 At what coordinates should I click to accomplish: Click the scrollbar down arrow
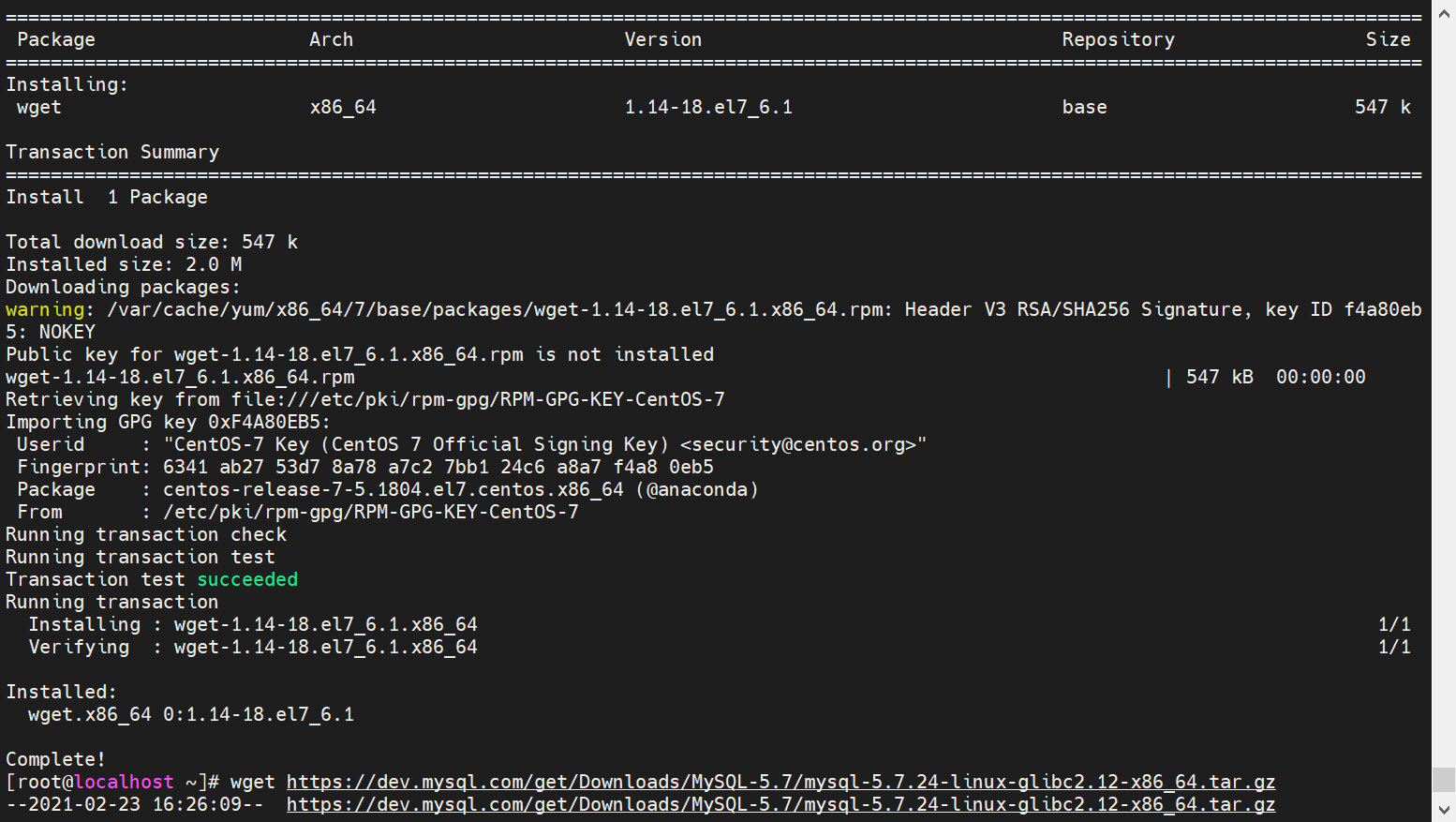pyautogui.click(x=1444, y=811)
